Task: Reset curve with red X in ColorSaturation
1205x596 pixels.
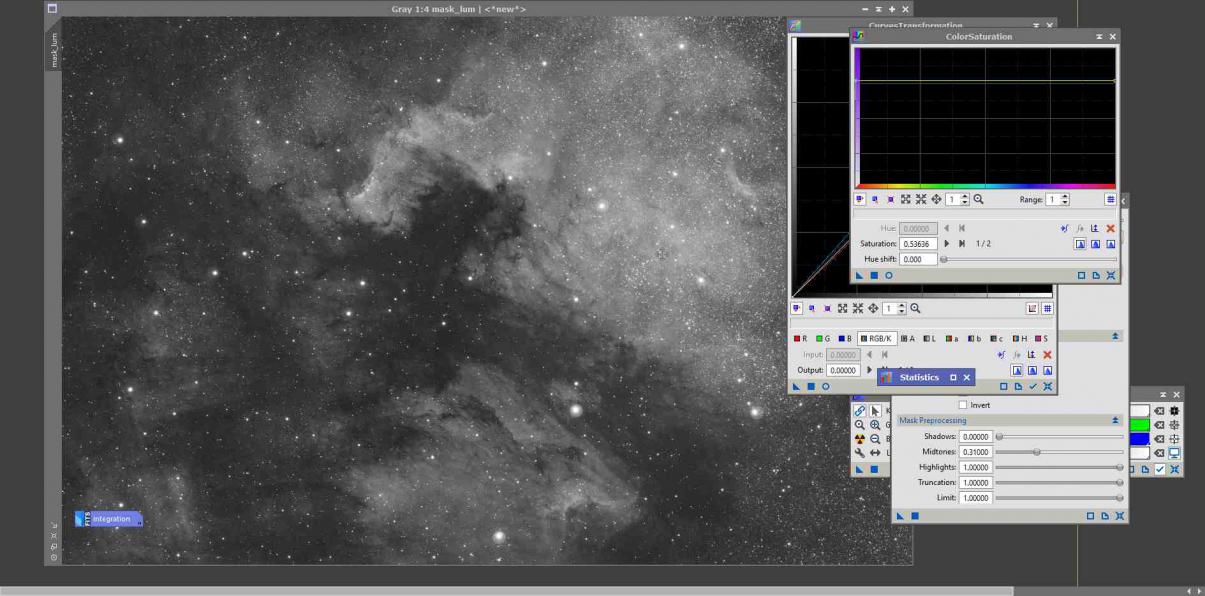Action: point(1110,228)
